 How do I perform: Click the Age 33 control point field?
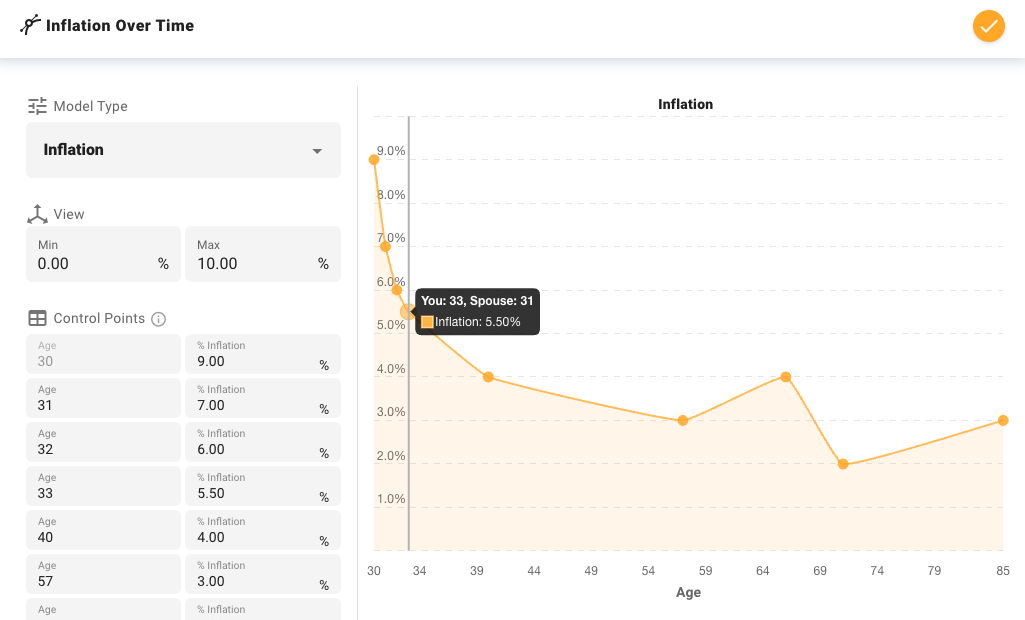[x=103, y=486]
